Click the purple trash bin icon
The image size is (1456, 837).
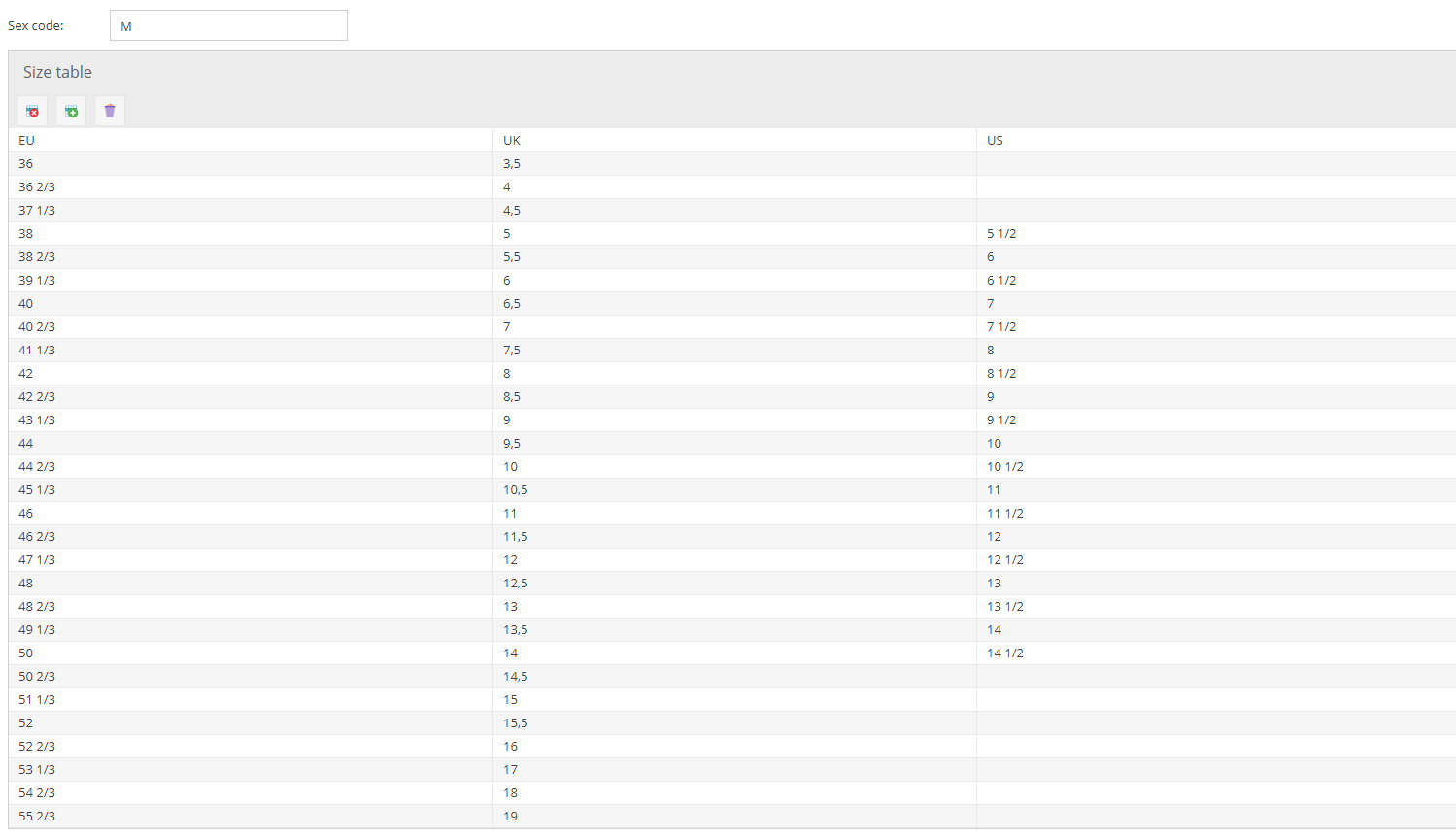click(110, 111)
